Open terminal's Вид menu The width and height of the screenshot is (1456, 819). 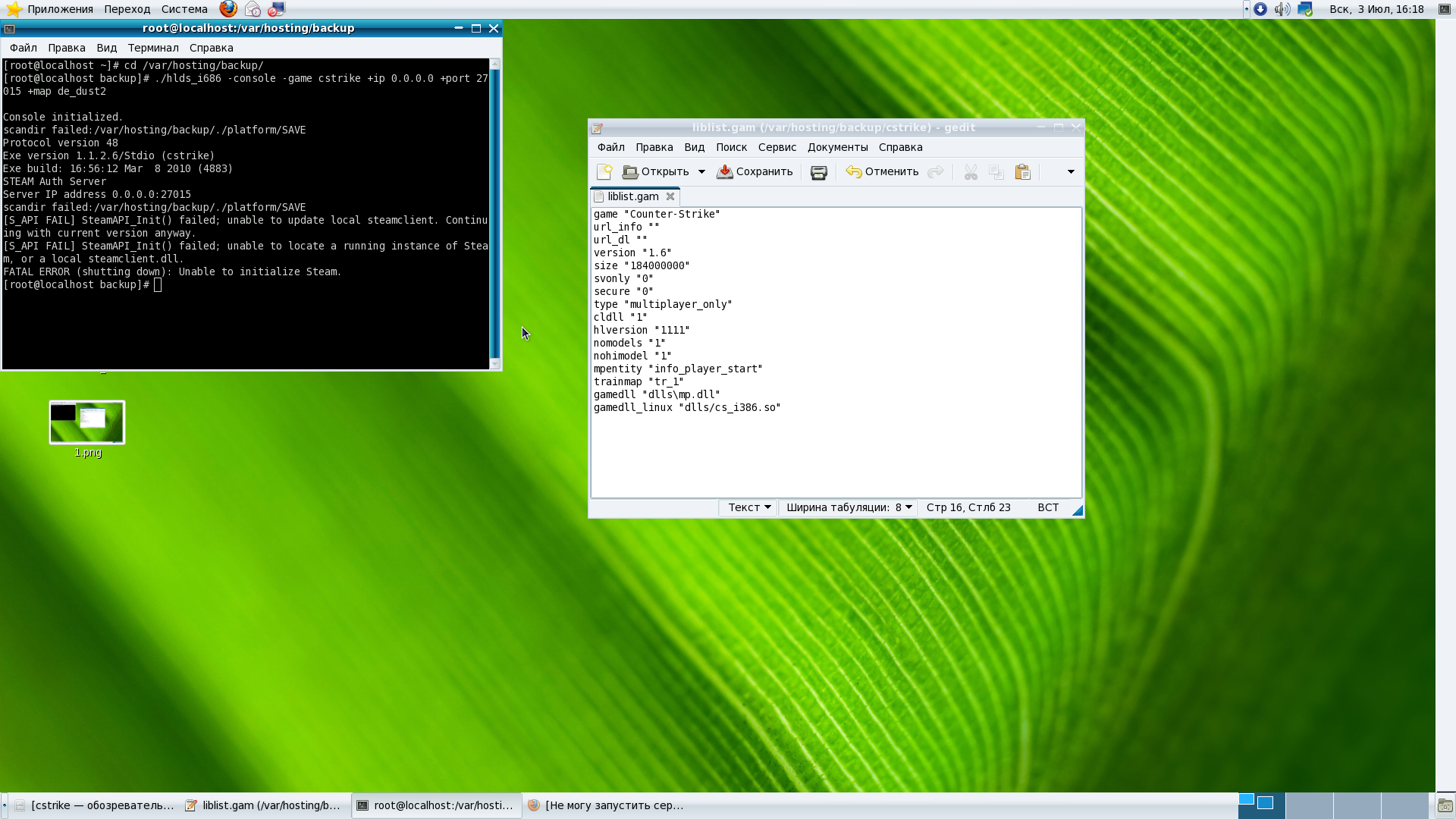[x=107, y=48]
